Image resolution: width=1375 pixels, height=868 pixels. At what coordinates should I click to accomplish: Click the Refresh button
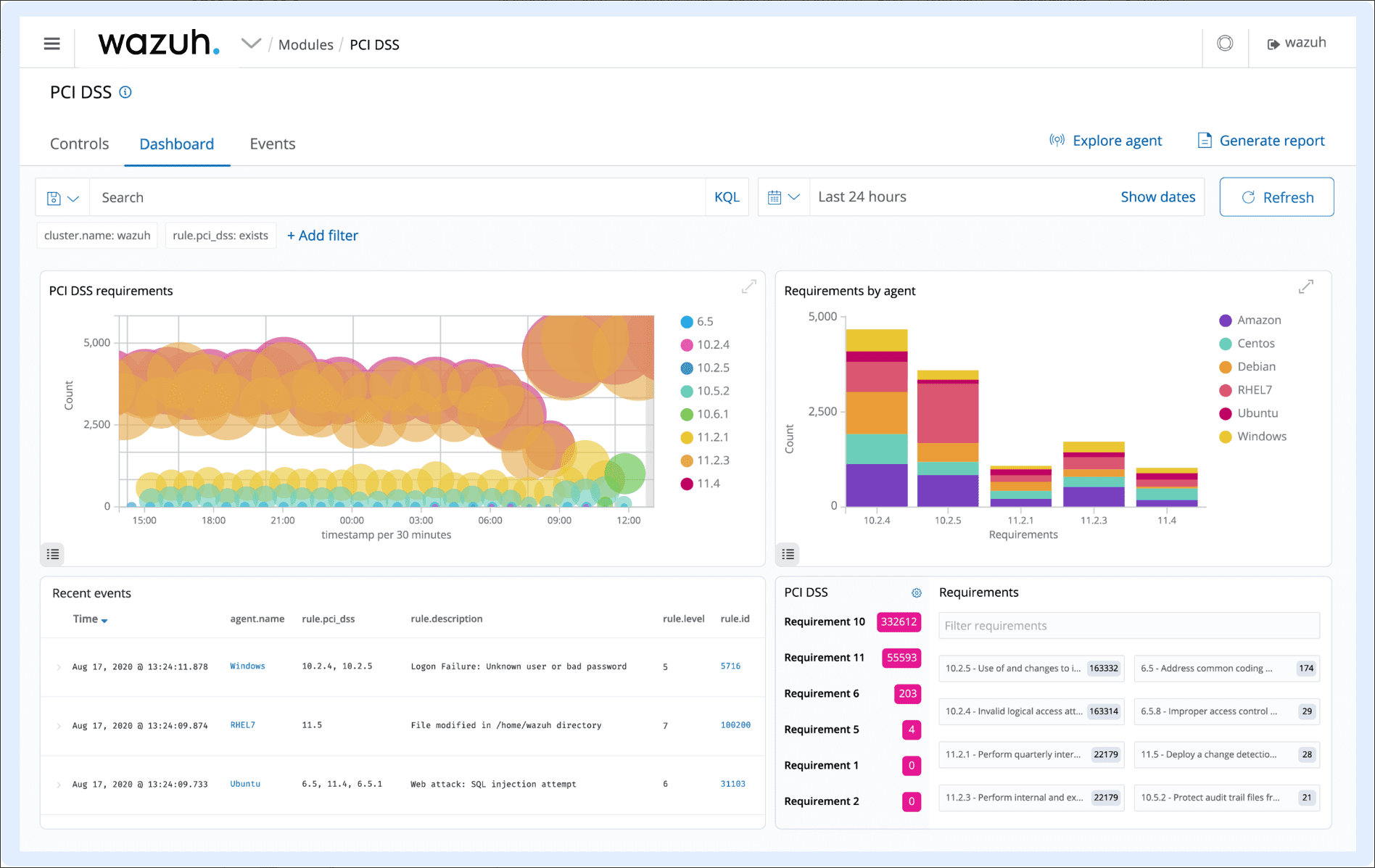click(x=1276, y=197)
